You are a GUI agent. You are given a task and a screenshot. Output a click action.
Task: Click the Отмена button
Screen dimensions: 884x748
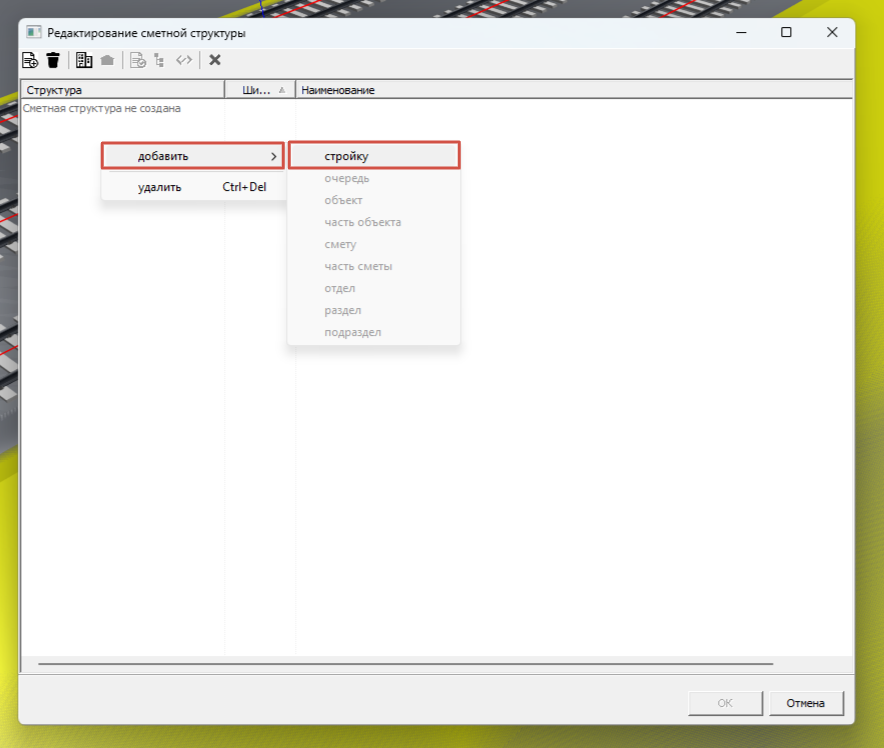tap(806, 703)
